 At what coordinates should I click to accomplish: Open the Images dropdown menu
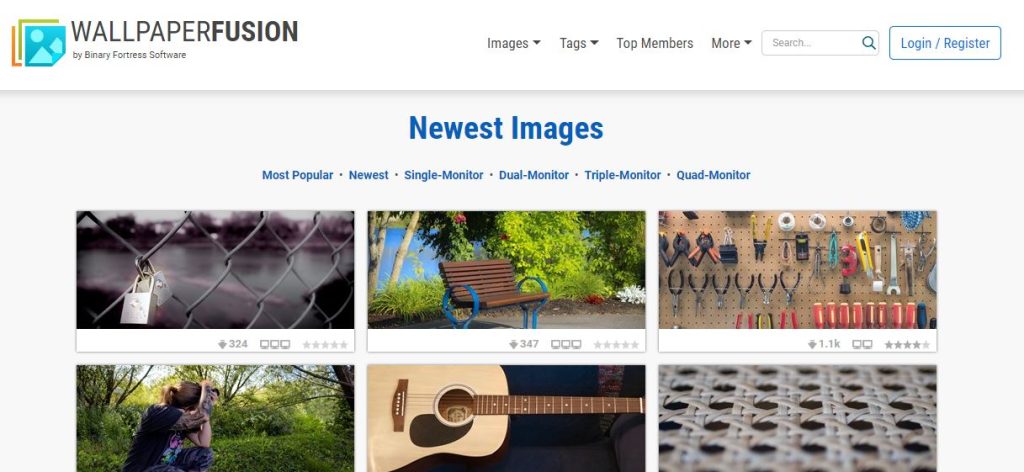[x=514, y=43]
